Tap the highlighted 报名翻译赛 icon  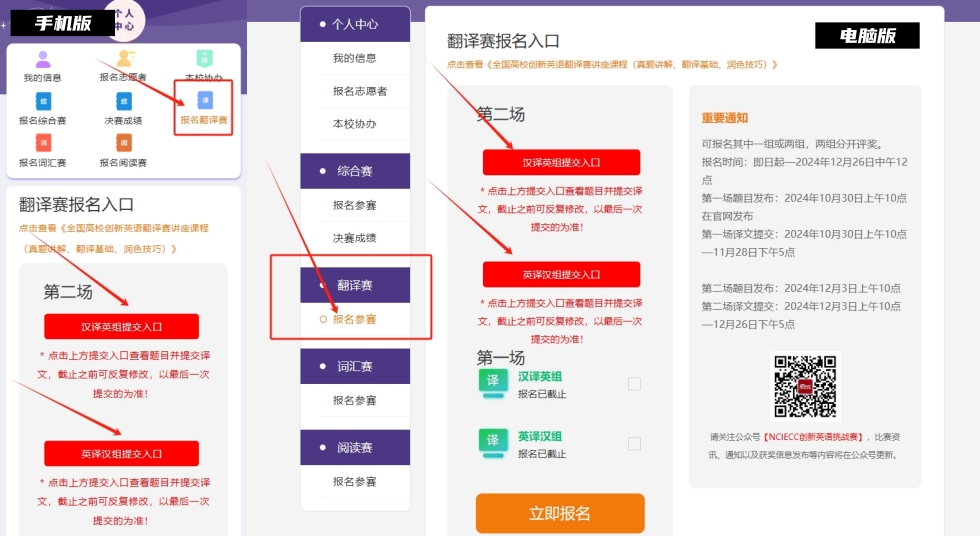pyautogui.click(x=204, y=101)
